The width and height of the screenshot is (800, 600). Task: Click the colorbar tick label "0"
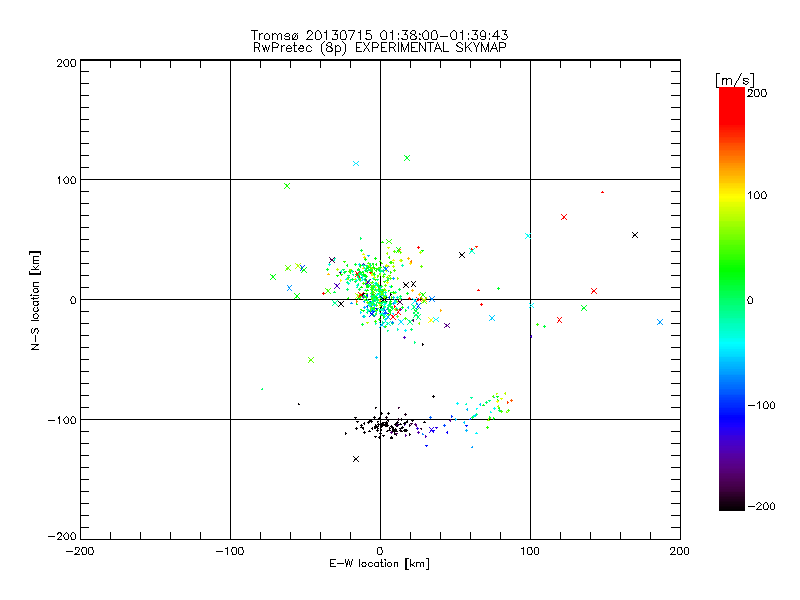[x=750, y=300]
